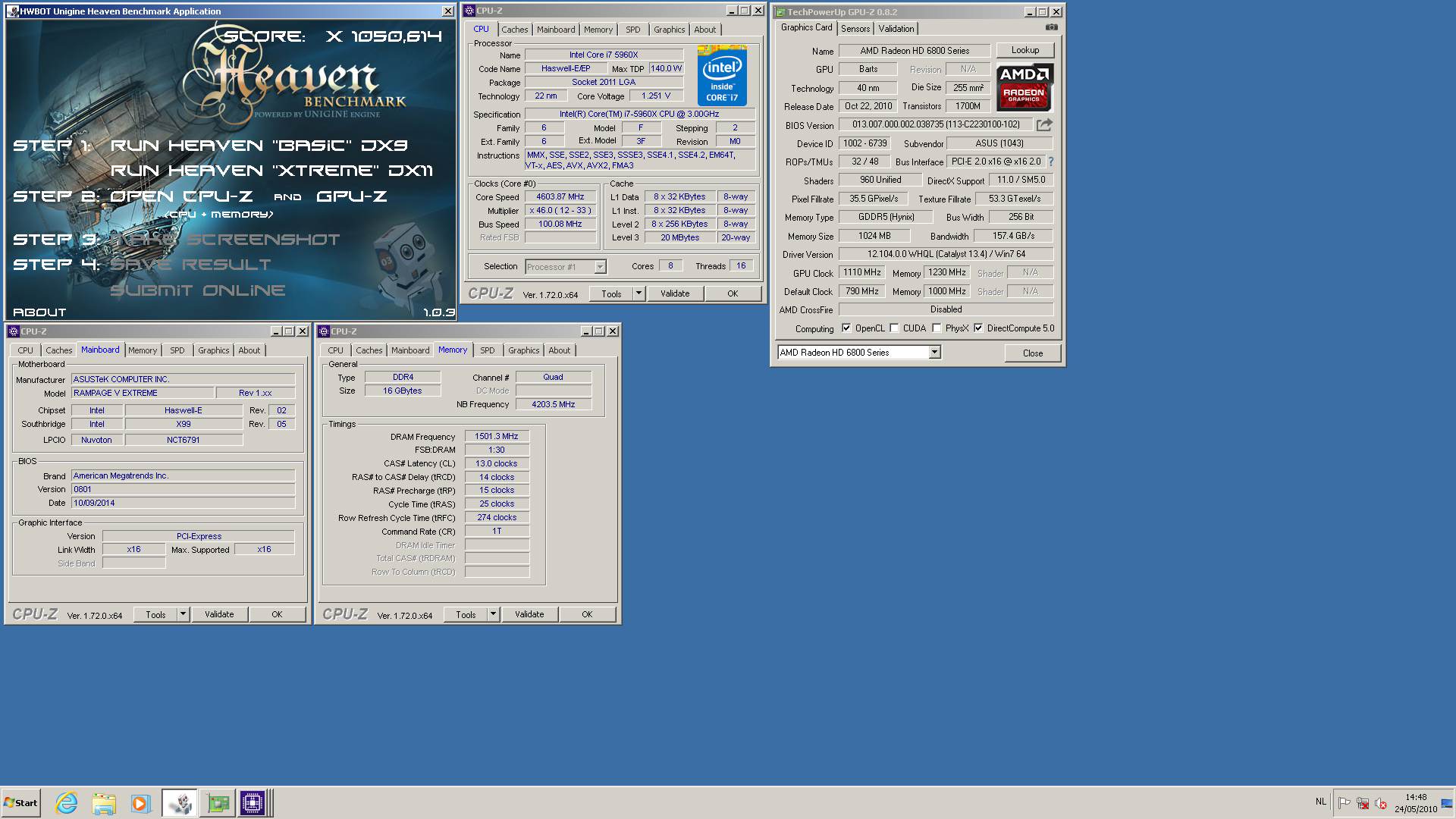Click the Memory Type GDDR5 (Hynix) field
This screenshot has height=819, width=1456.
point(886,217)
